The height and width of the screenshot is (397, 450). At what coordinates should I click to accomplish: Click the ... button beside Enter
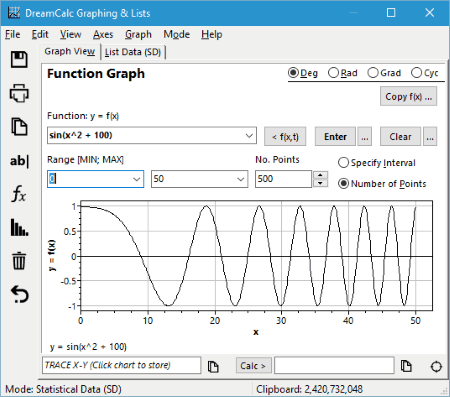point(365,137)
